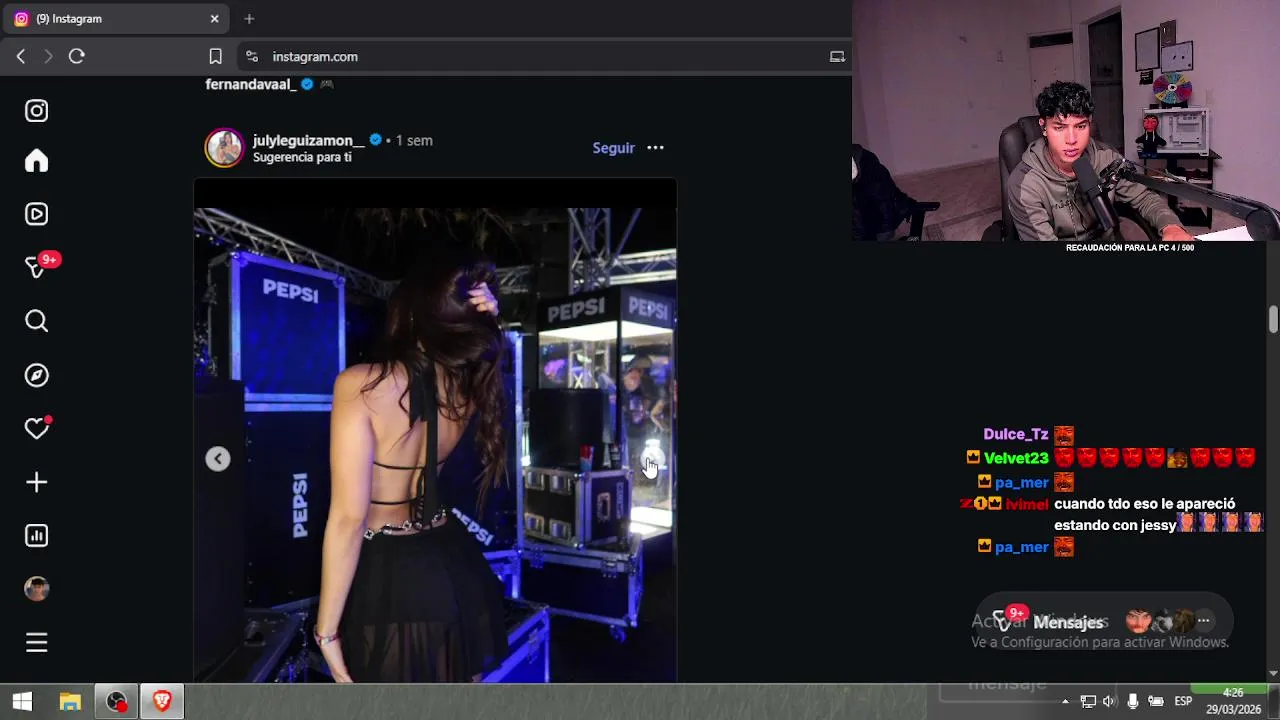Switch ESP keyboard language
Viewport: 1280px width, 720px height.
pyautogui.click(x=1183, y=702)
